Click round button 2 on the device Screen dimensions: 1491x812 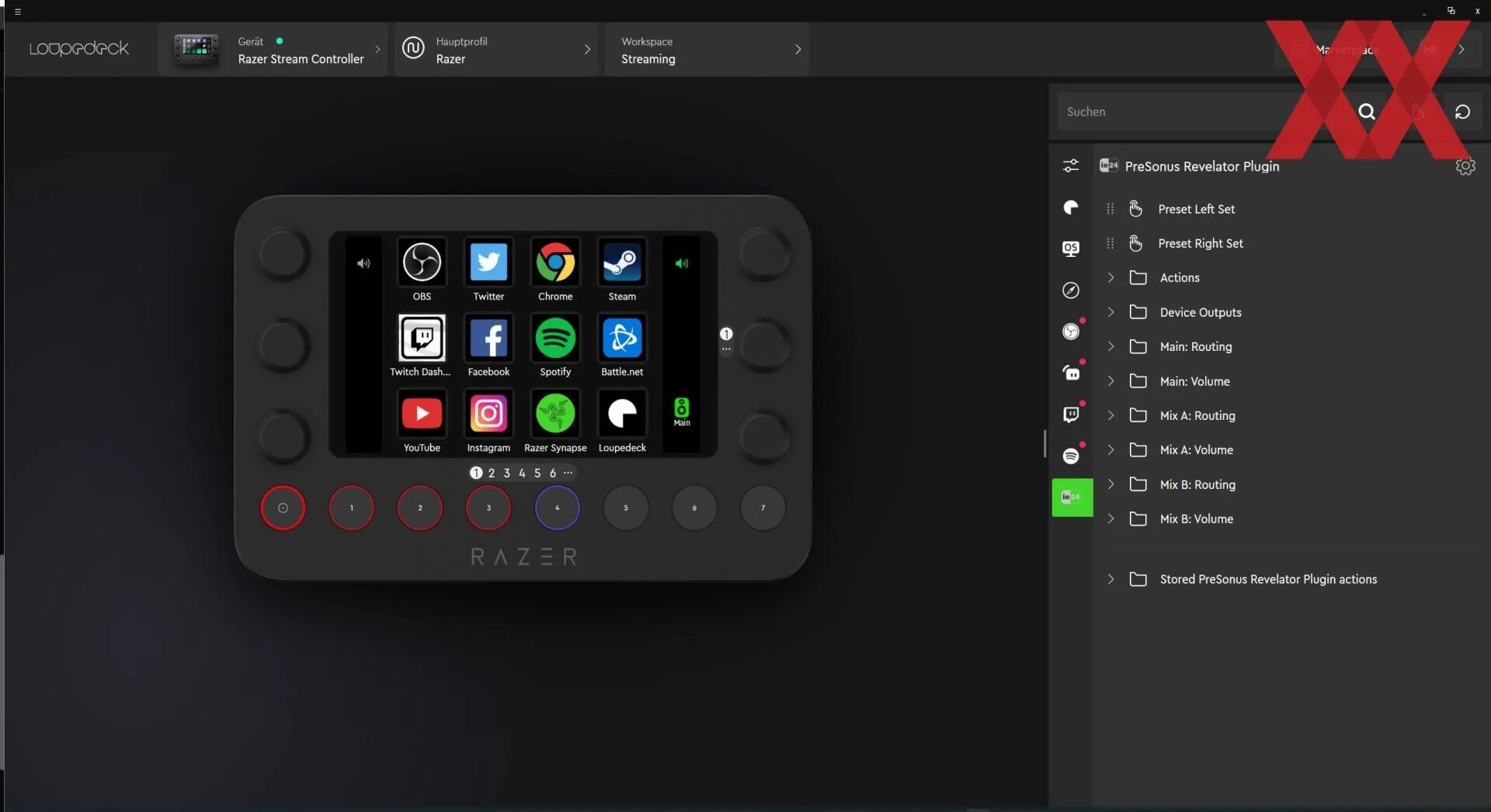420,508
